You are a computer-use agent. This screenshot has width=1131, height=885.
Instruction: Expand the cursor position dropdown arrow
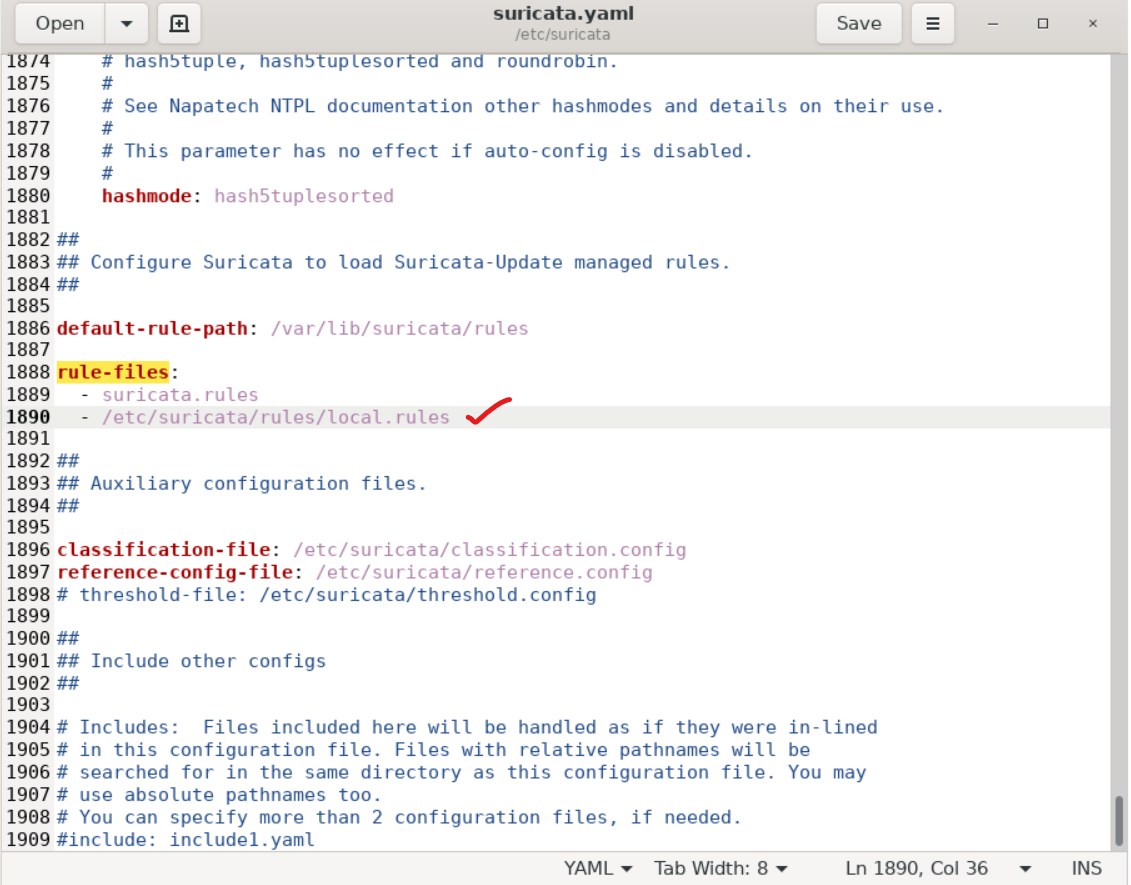(1025, 869)
